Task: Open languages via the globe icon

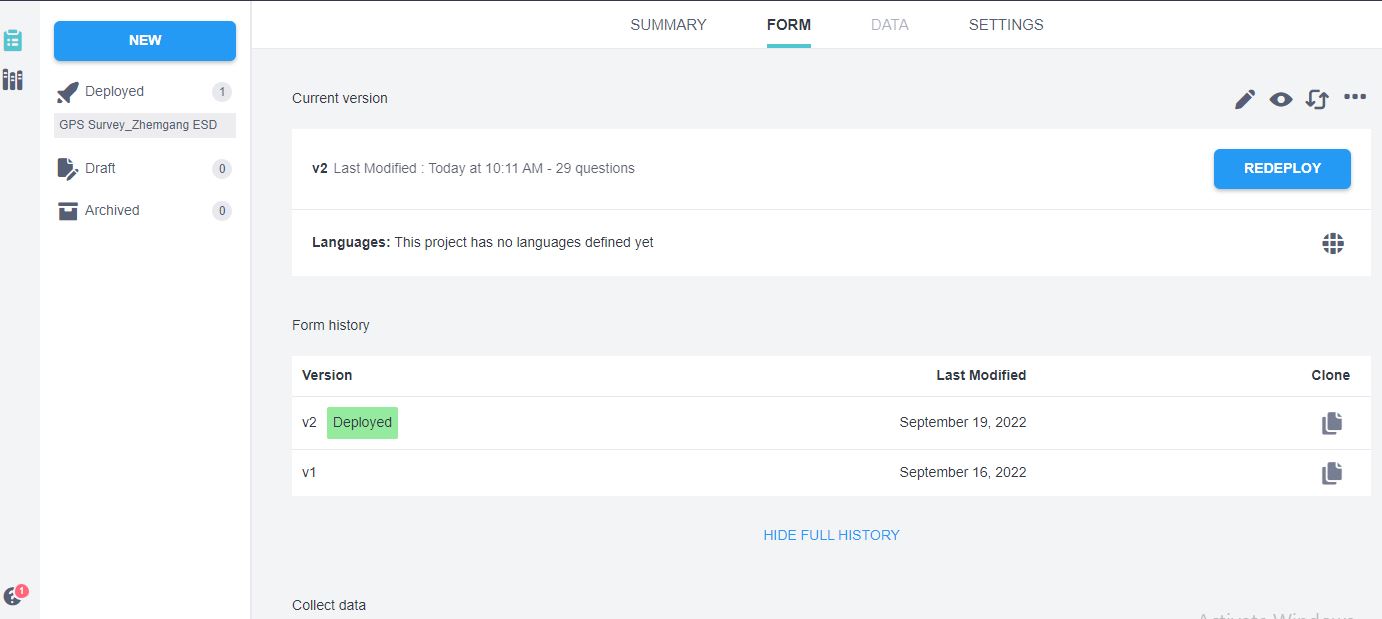Action: pyautogui.click(x=1332, y=243)
